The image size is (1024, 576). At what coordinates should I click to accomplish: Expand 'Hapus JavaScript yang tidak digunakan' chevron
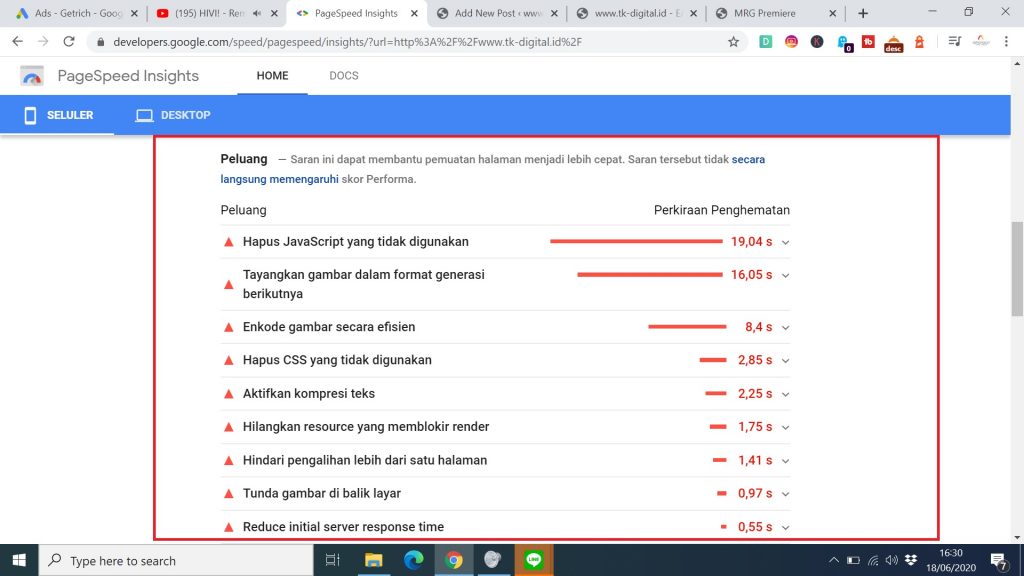tap(785, 242)
